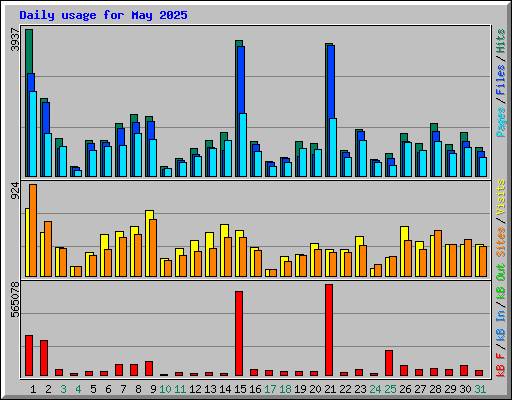
Task: Click the kB Out legend label
Action: coord(501,282)
